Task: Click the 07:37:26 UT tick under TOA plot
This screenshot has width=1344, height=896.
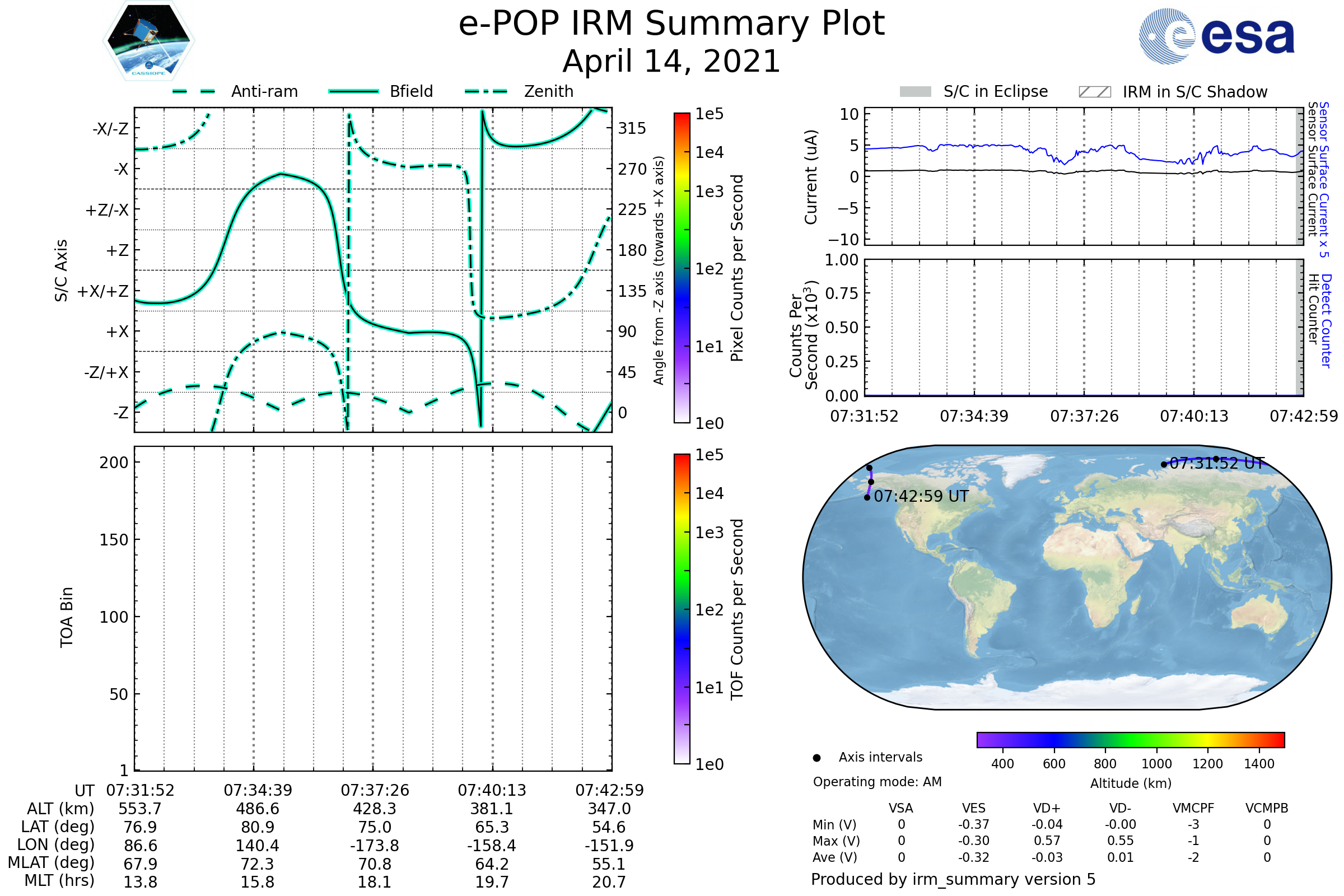Action: click(x=375, y=790)
